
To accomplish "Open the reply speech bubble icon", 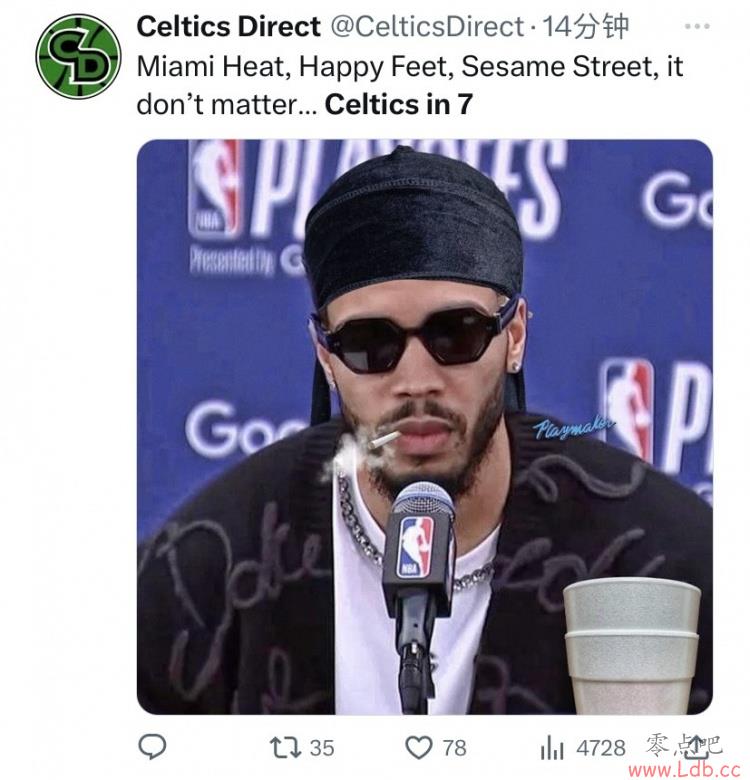I will tap(152, 747).
